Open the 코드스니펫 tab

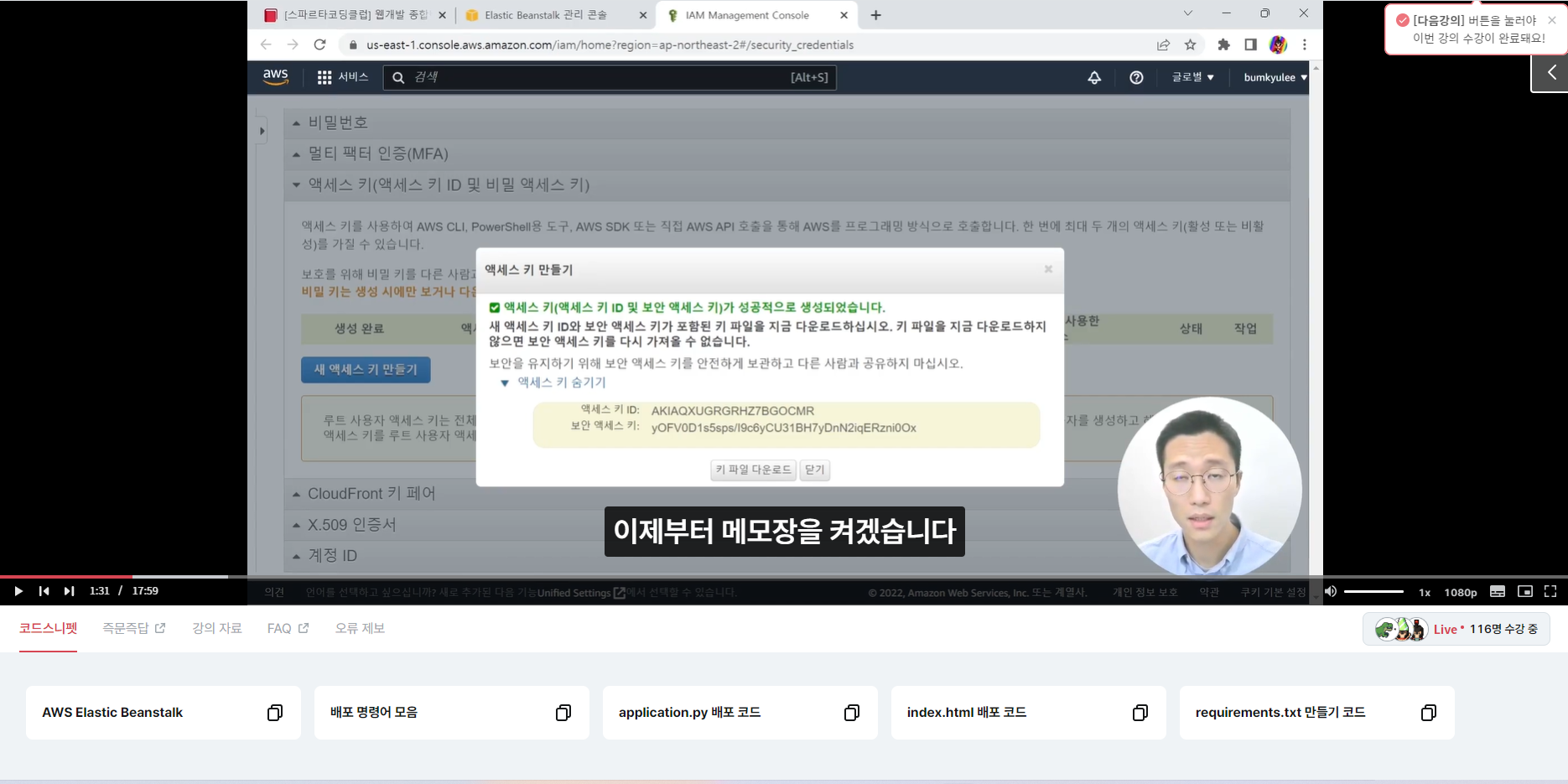click(48, 628)
